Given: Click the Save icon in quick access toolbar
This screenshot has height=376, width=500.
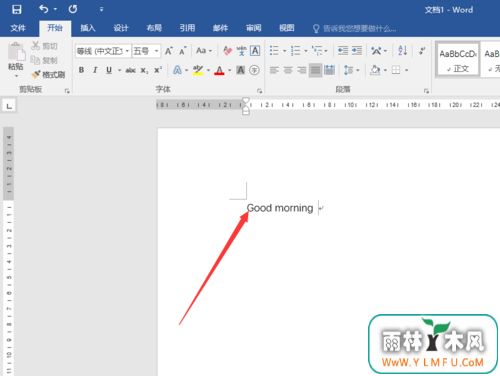Looking at the screenshot, I should (16, 9).
